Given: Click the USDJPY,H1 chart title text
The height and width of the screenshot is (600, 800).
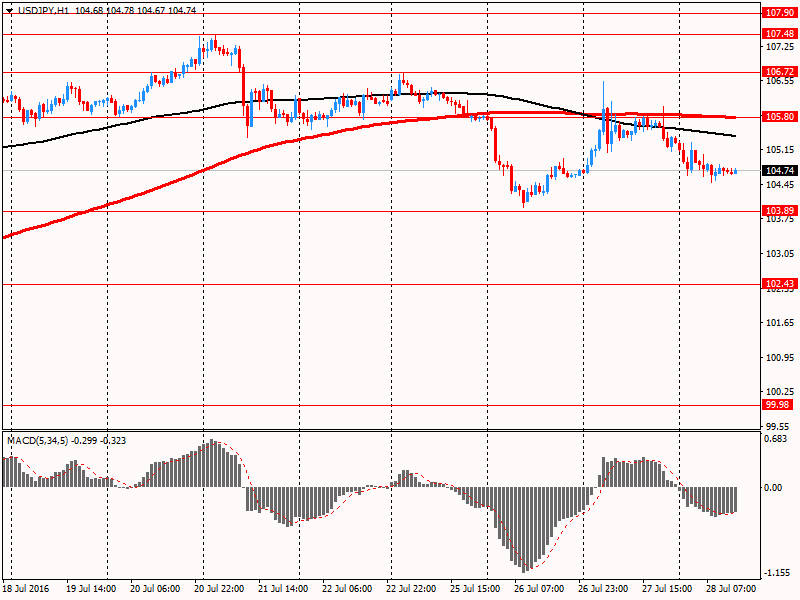Looking at the screenshot, I should tap(44, 10).
